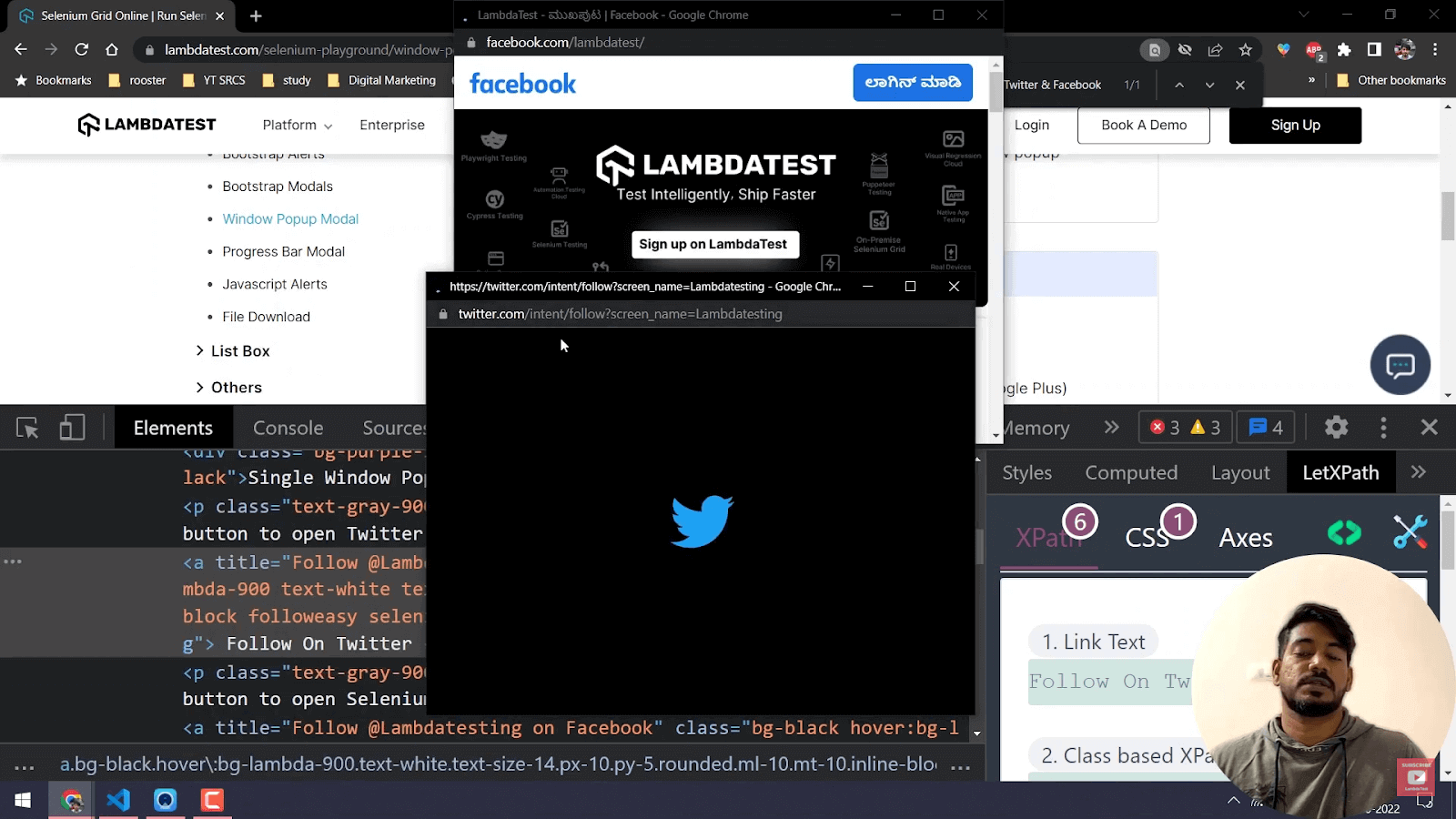Expand the List Box section
The width and height of the screenshot is (1456, 819).
point(240,350)
